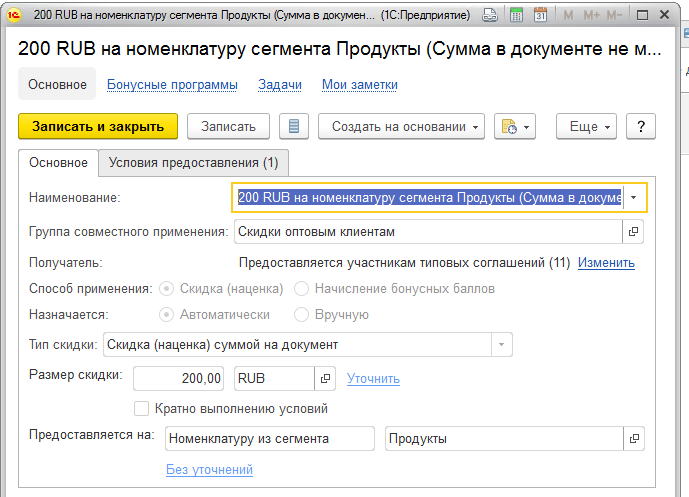Open the reminder document icon dropdown

pos(515,127)
